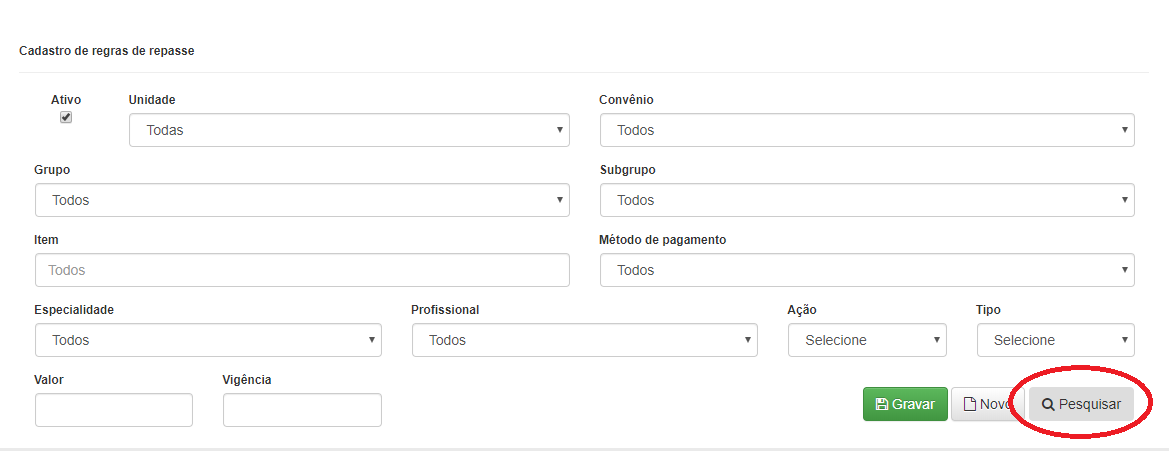
Task: Expand the Subgrupo dropdown
Action: coord(867,200)
